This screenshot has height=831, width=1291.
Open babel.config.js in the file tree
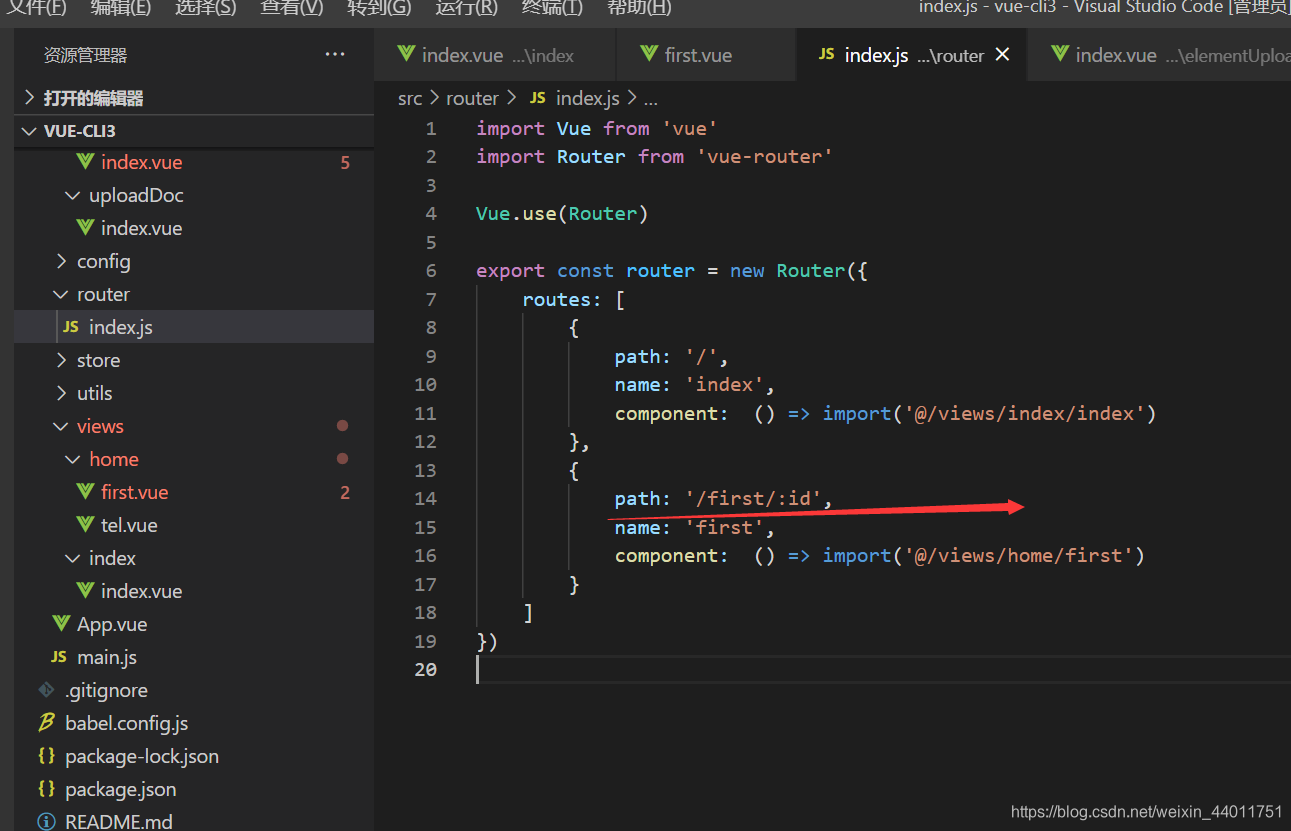tap(126, 723)
